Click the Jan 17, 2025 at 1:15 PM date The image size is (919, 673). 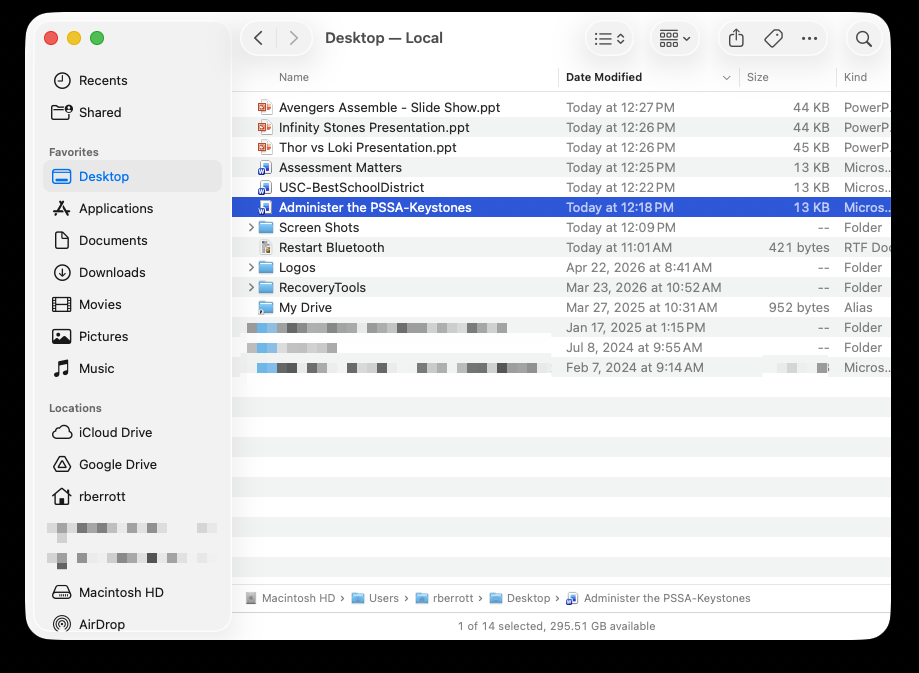635,327
